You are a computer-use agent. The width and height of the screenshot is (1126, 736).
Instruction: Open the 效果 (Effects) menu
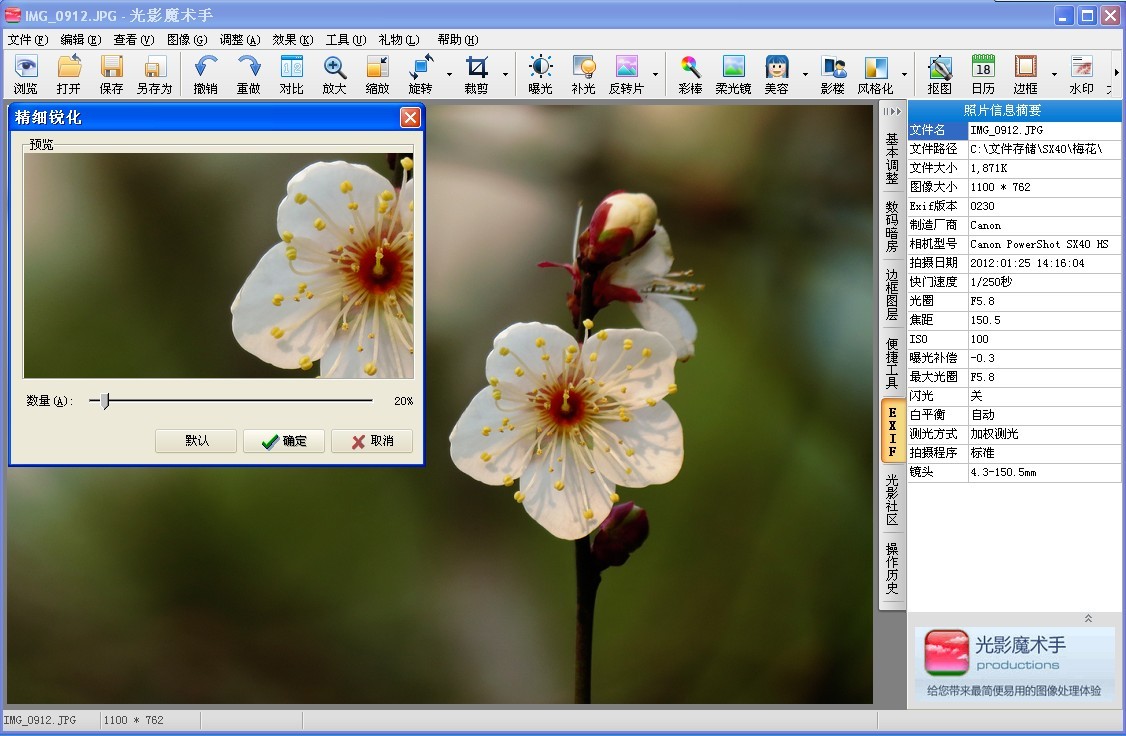(x=292, y=40)
